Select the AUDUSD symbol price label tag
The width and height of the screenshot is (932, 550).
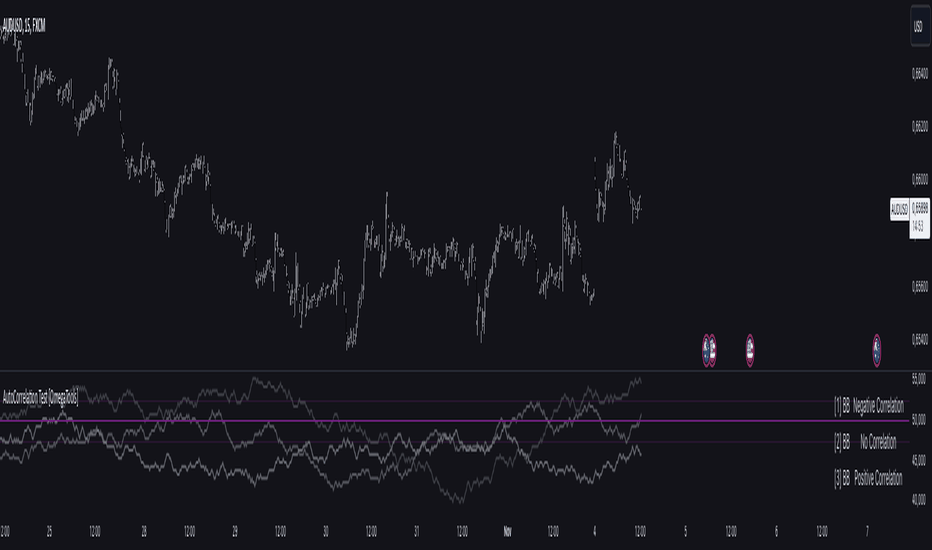point(900,209)
